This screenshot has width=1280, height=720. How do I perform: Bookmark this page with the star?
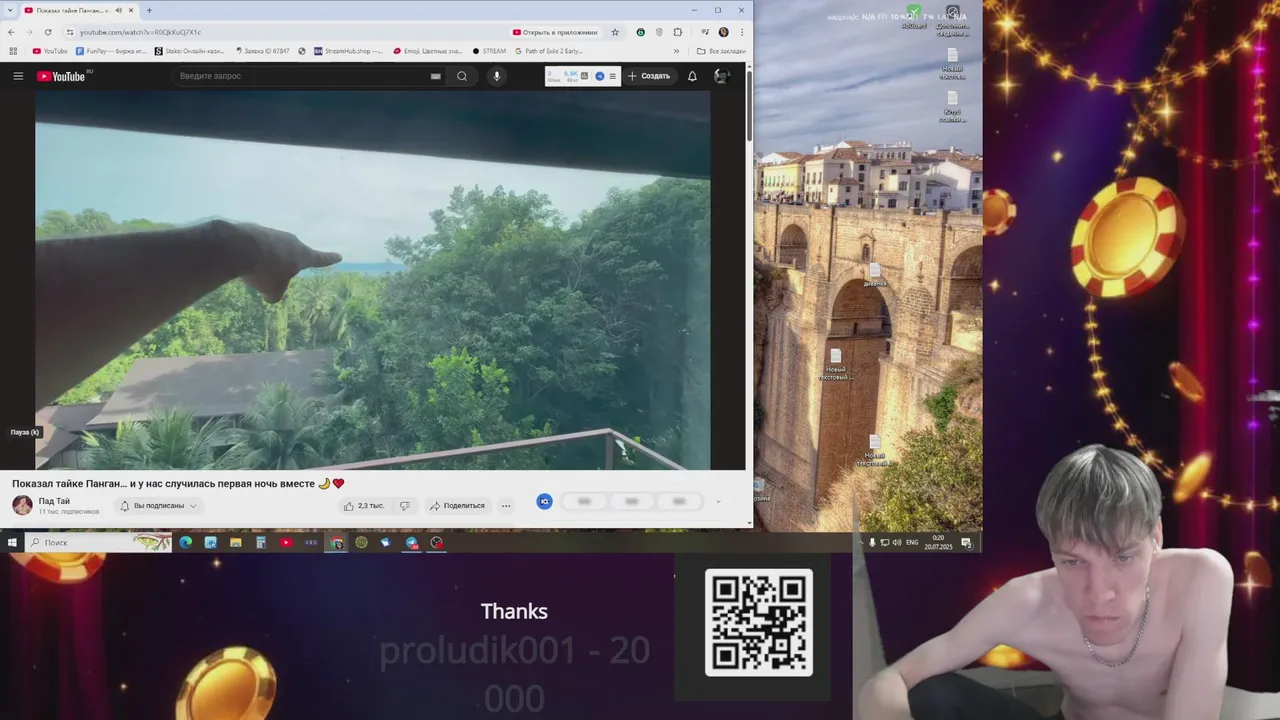pos(615,32)
